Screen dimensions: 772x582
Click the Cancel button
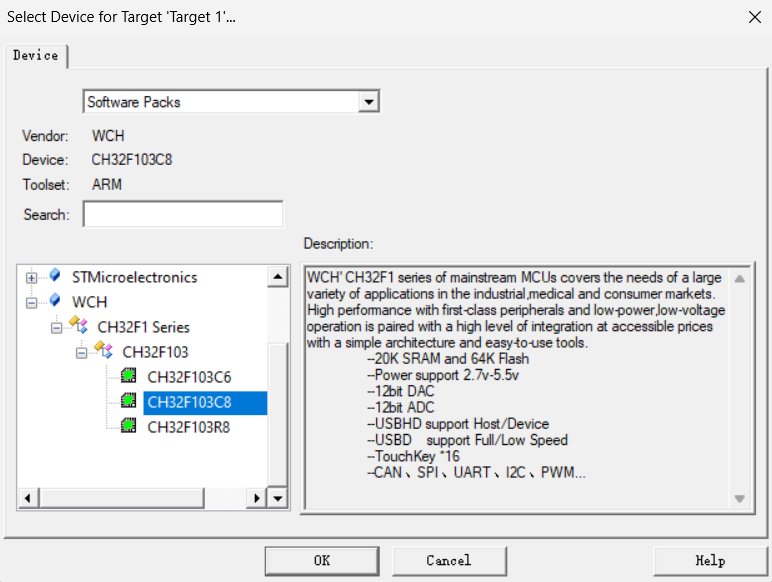[449, 560]
